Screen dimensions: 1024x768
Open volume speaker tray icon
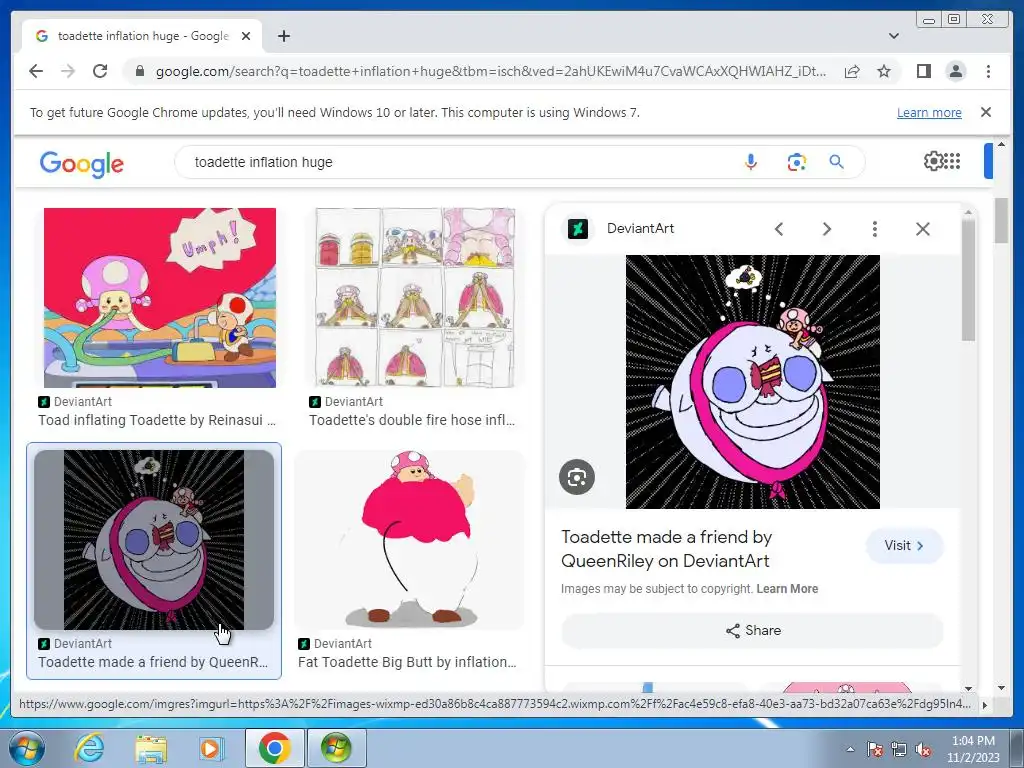point(923,749)
